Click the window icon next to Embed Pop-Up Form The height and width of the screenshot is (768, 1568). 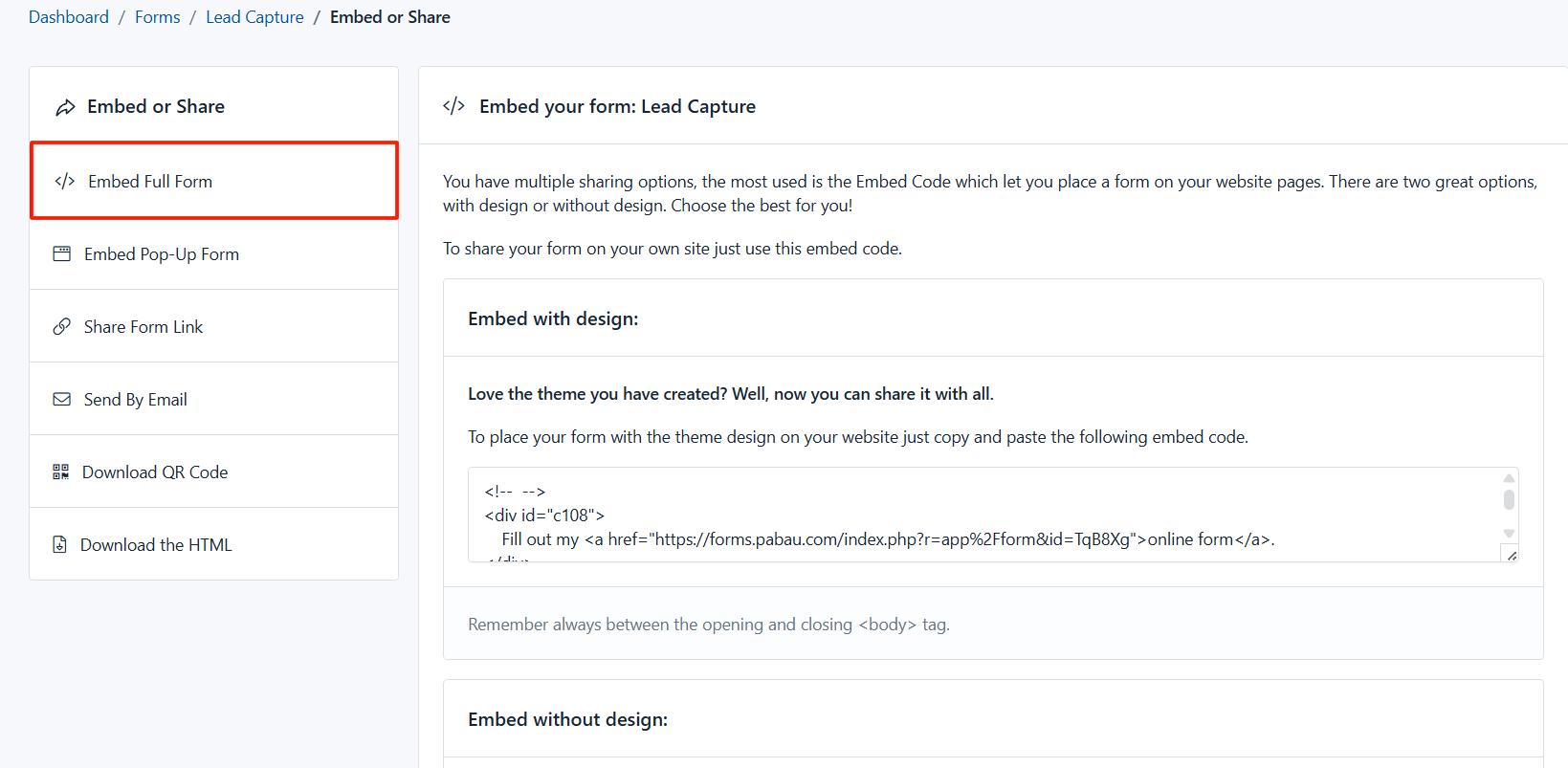click(x=62, y=254)
